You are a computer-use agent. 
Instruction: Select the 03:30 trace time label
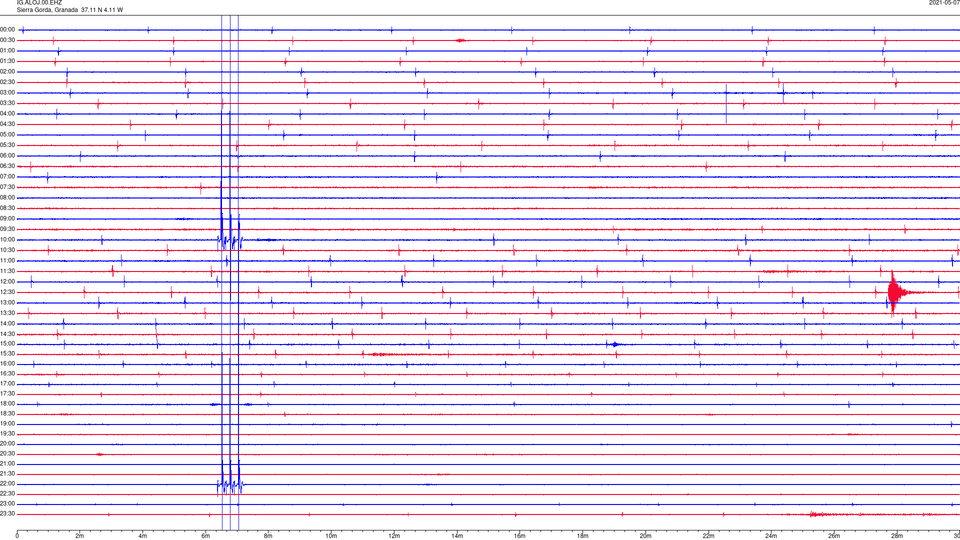pyautogui.click(x=8, y=103)
